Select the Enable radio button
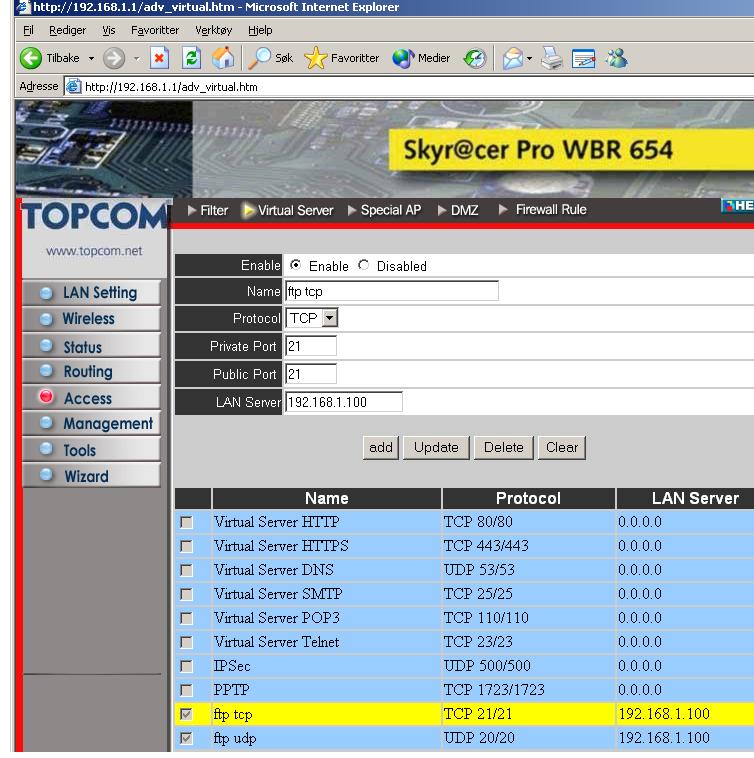This screenshot has width=754, height=758. click(x=295, y=265)
